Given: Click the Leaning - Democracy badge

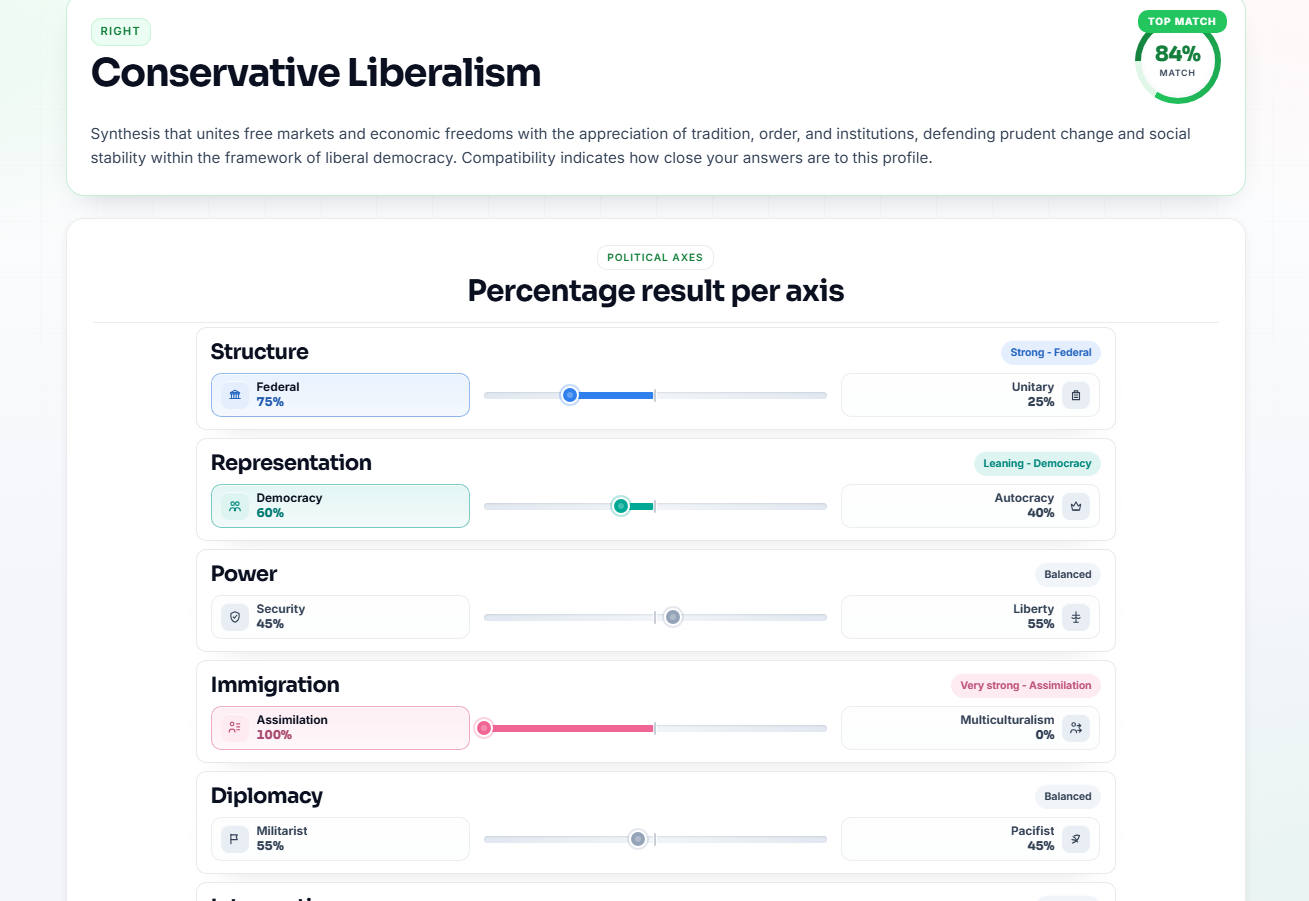Looking at the screenshot, I should coord(1037,463).
